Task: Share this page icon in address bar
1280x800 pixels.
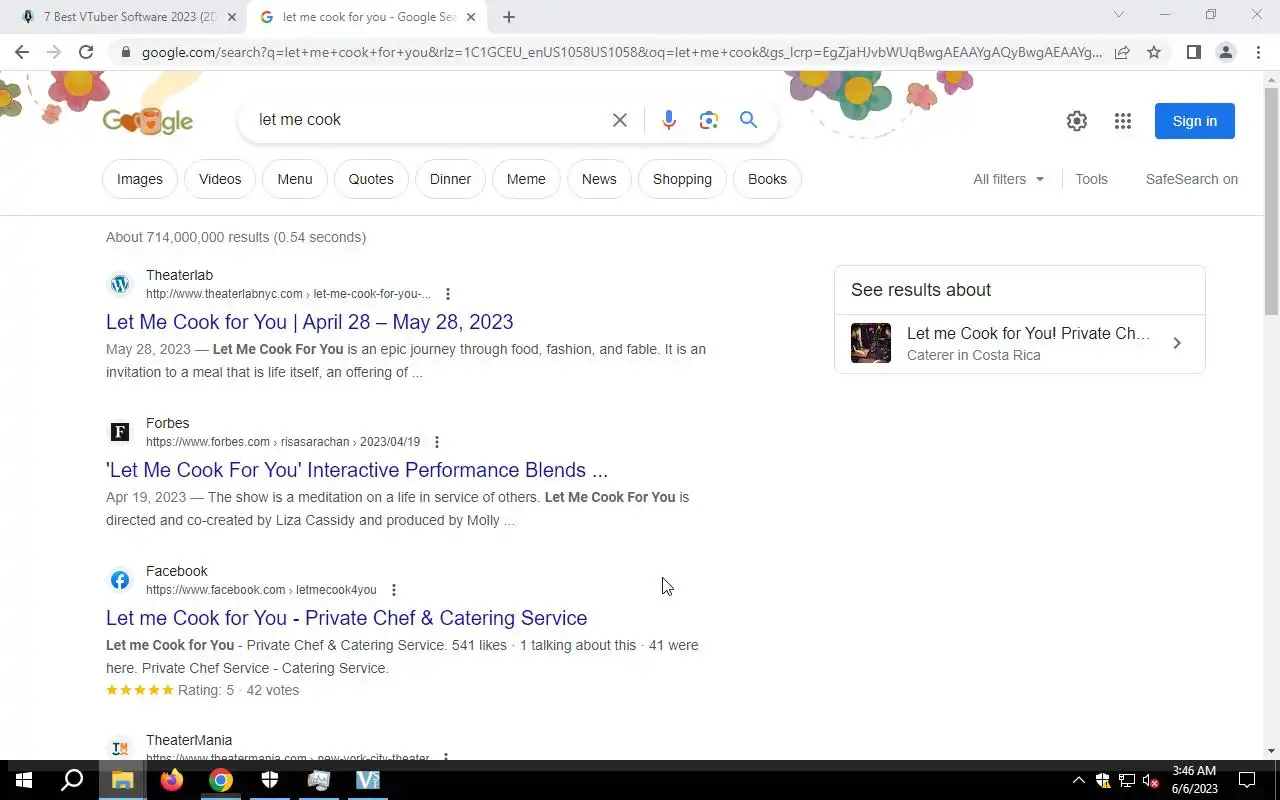Action: coord(1122,52)
